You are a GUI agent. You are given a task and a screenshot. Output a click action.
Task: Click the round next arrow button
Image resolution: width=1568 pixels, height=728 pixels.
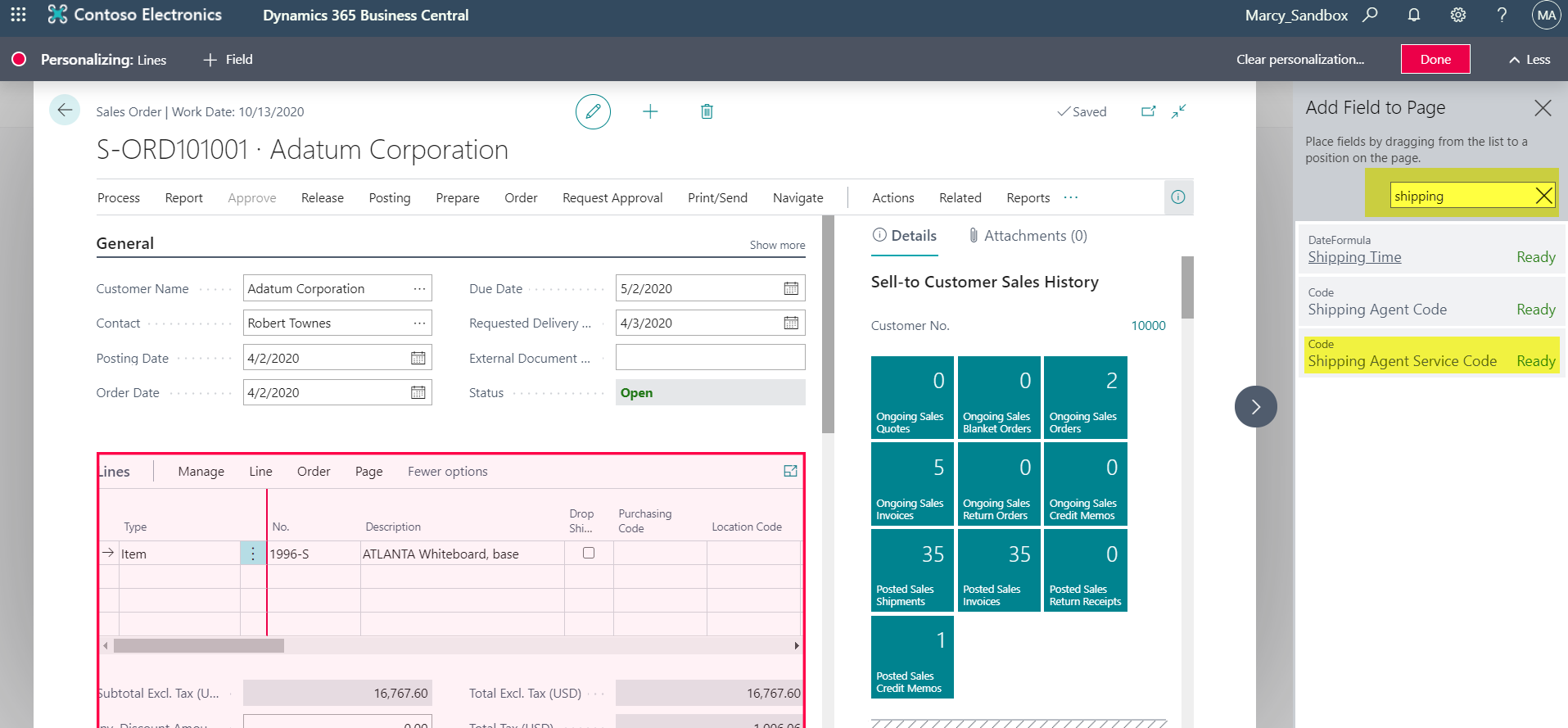1256,406
